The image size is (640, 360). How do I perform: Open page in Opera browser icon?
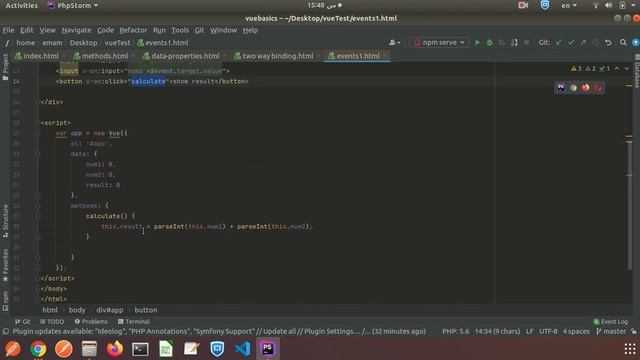pos(598,88)
